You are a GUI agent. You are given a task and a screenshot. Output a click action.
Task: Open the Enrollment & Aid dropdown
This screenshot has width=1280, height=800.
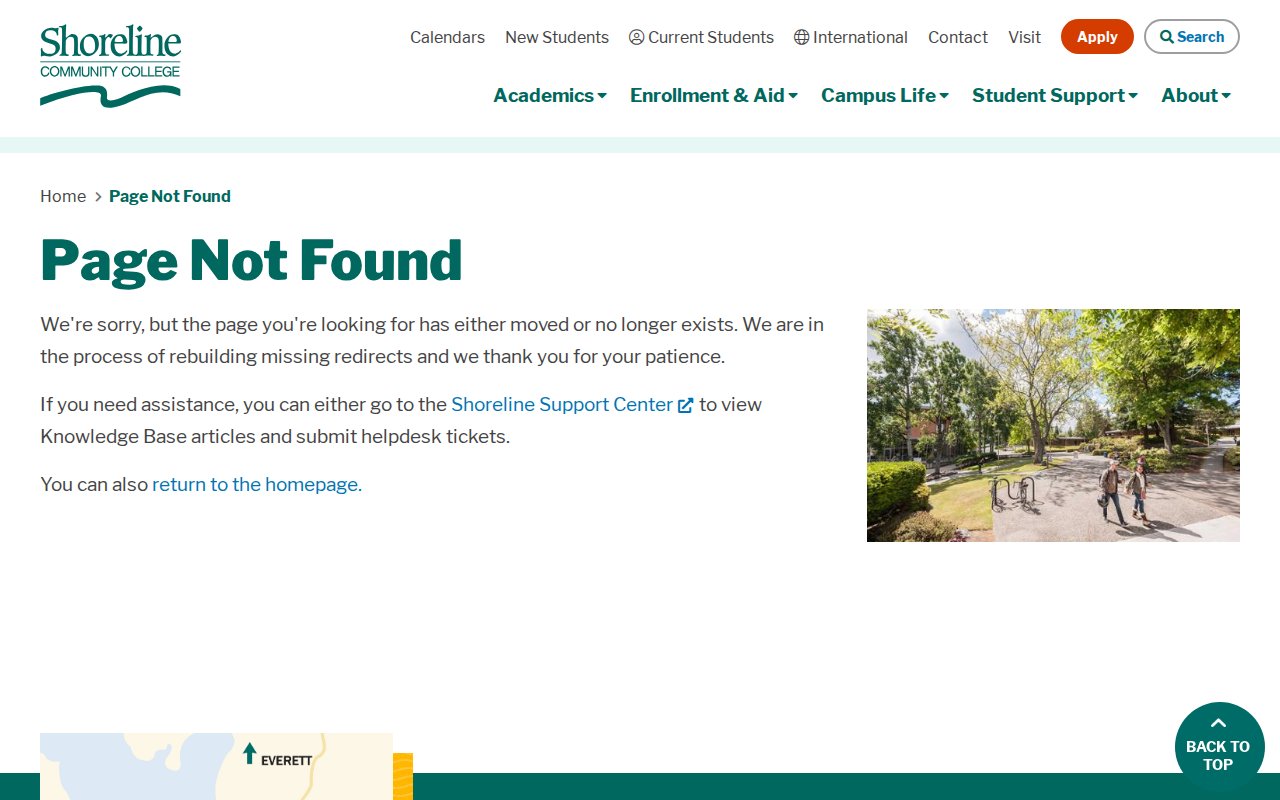[713, 95]
